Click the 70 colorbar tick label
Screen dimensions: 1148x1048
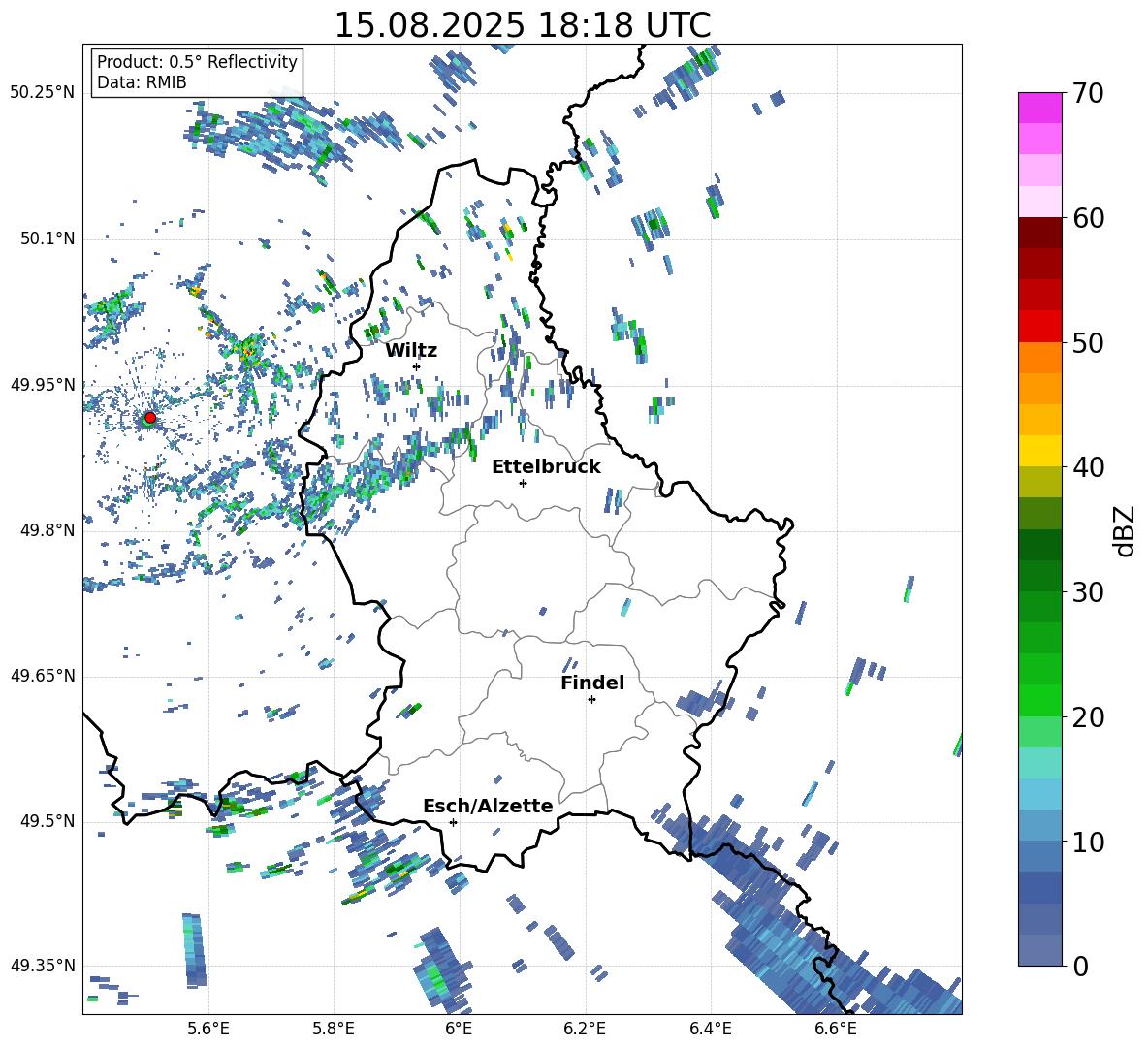point(1088,94)
